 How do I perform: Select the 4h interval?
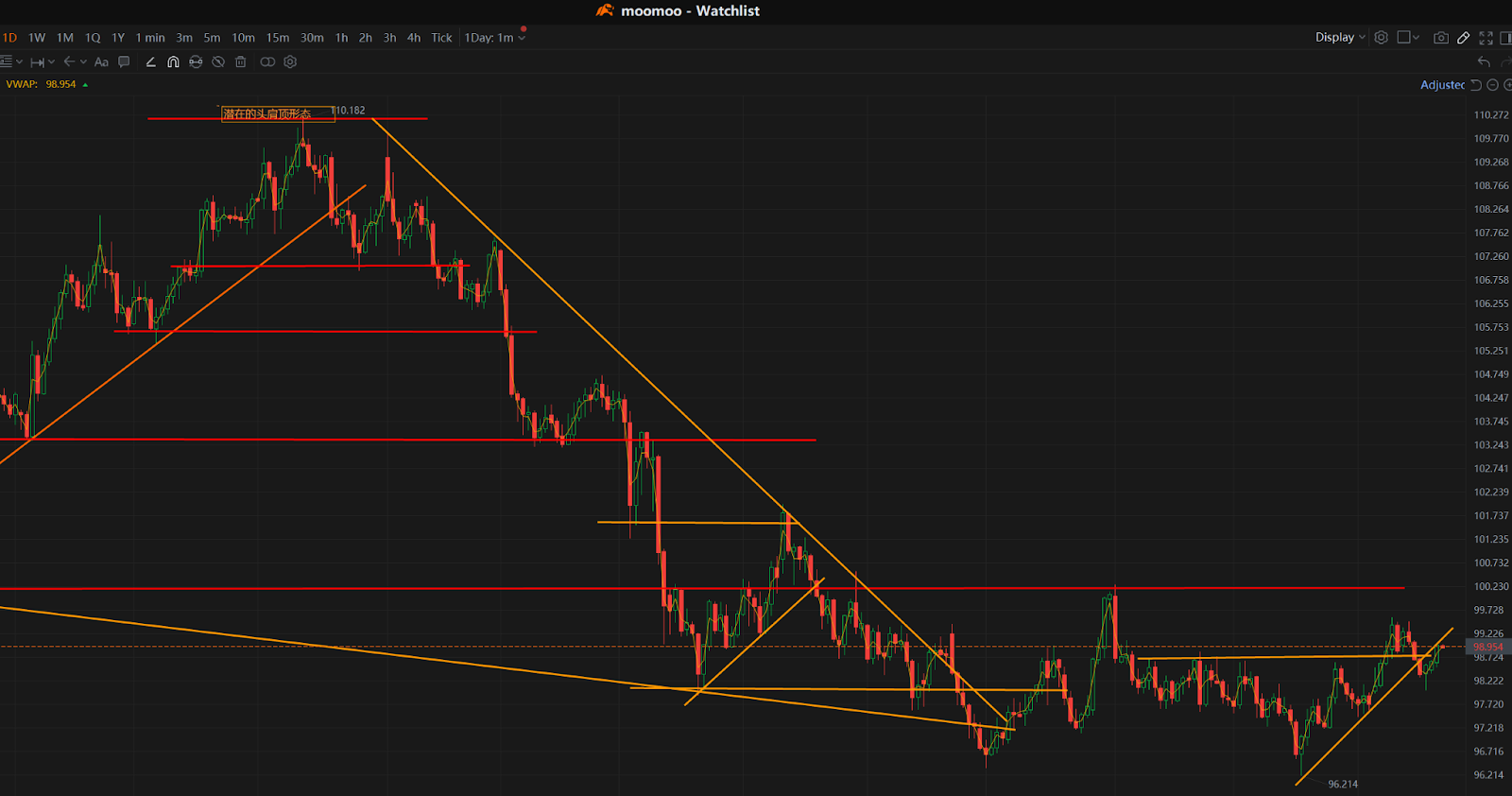414,38
